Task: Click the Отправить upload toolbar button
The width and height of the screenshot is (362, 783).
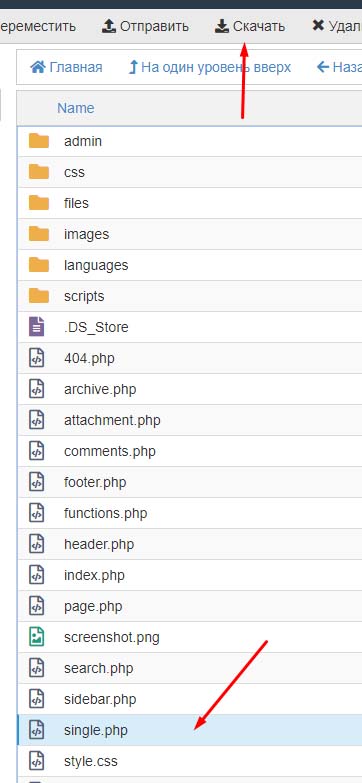Action: click(x=145, y=26)
